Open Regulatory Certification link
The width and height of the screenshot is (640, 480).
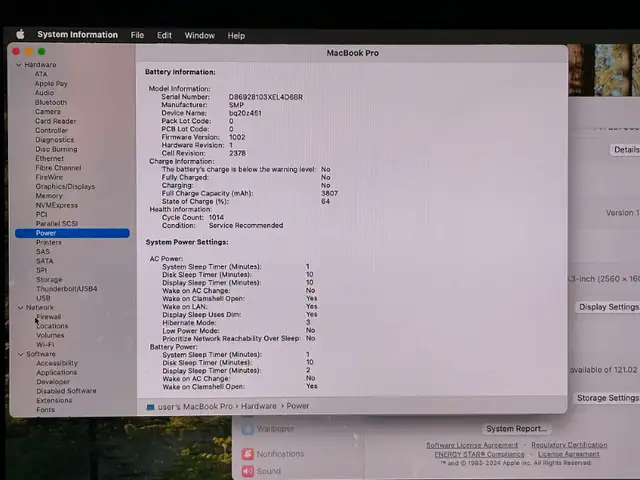coord(569,444)
